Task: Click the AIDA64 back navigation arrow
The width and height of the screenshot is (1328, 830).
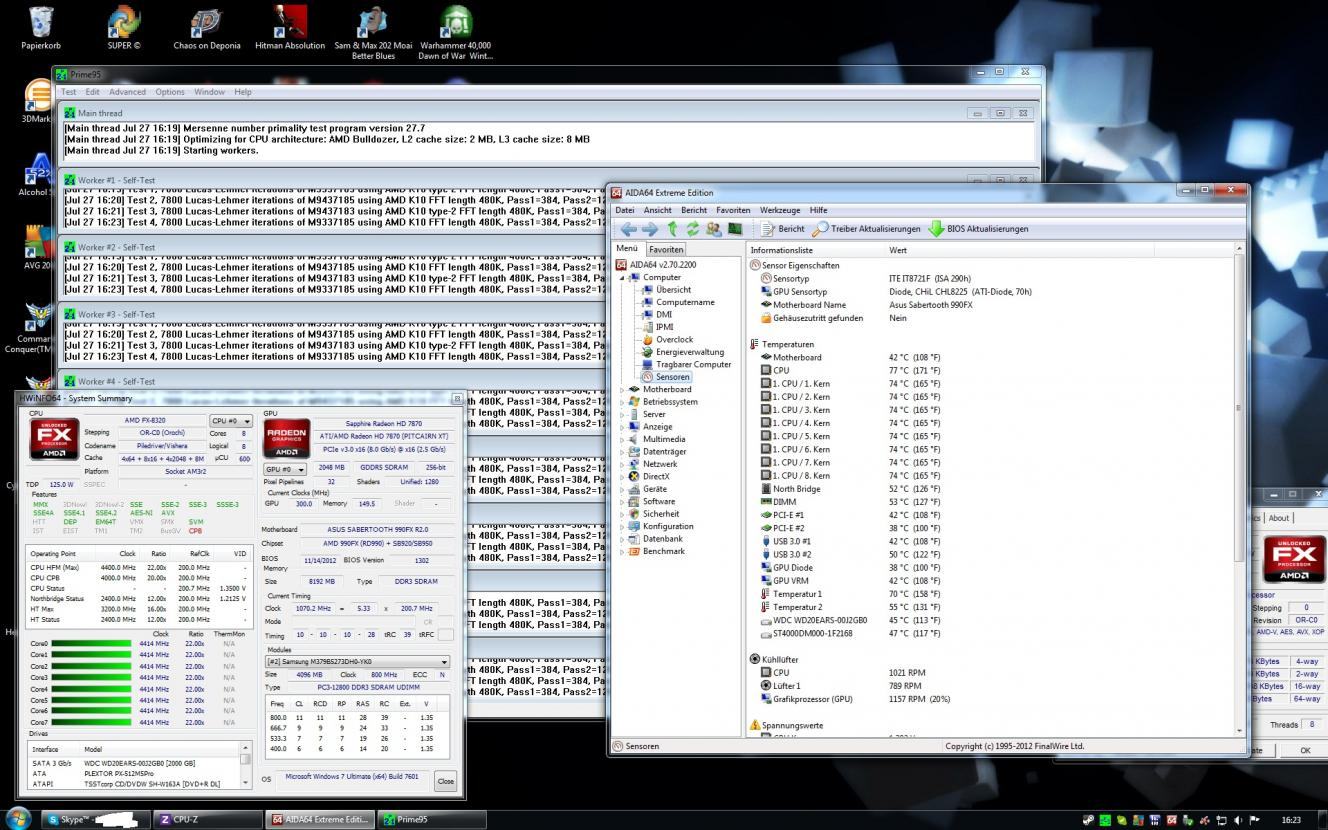Action: 628,229
